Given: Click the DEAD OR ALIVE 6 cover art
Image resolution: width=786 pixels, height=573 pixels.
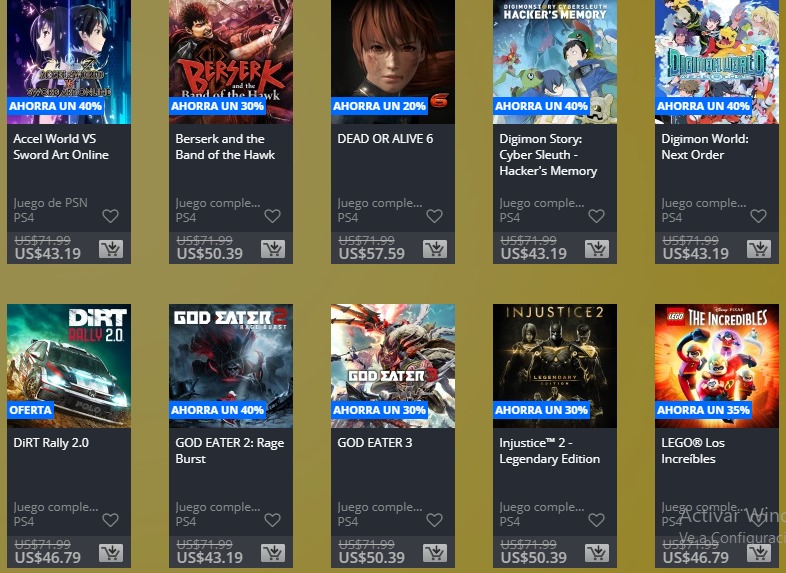Looking at the screenshot, I should pos(392,62).
